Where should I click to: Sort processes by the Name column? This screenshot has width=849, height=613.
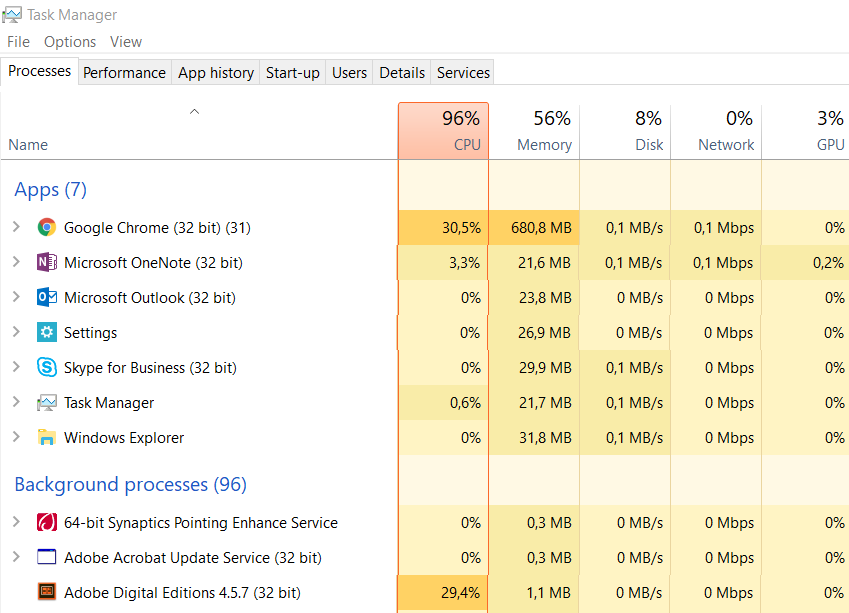[199, 132]
